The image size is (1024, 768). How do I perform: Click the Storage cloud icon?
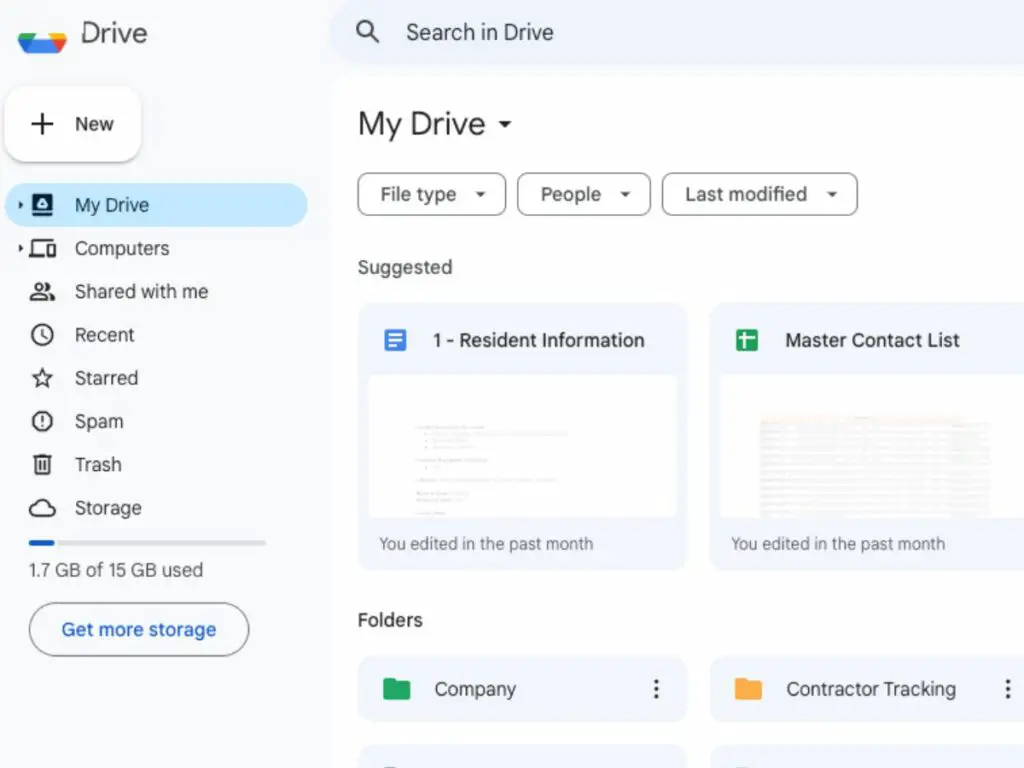pos(42,508)
